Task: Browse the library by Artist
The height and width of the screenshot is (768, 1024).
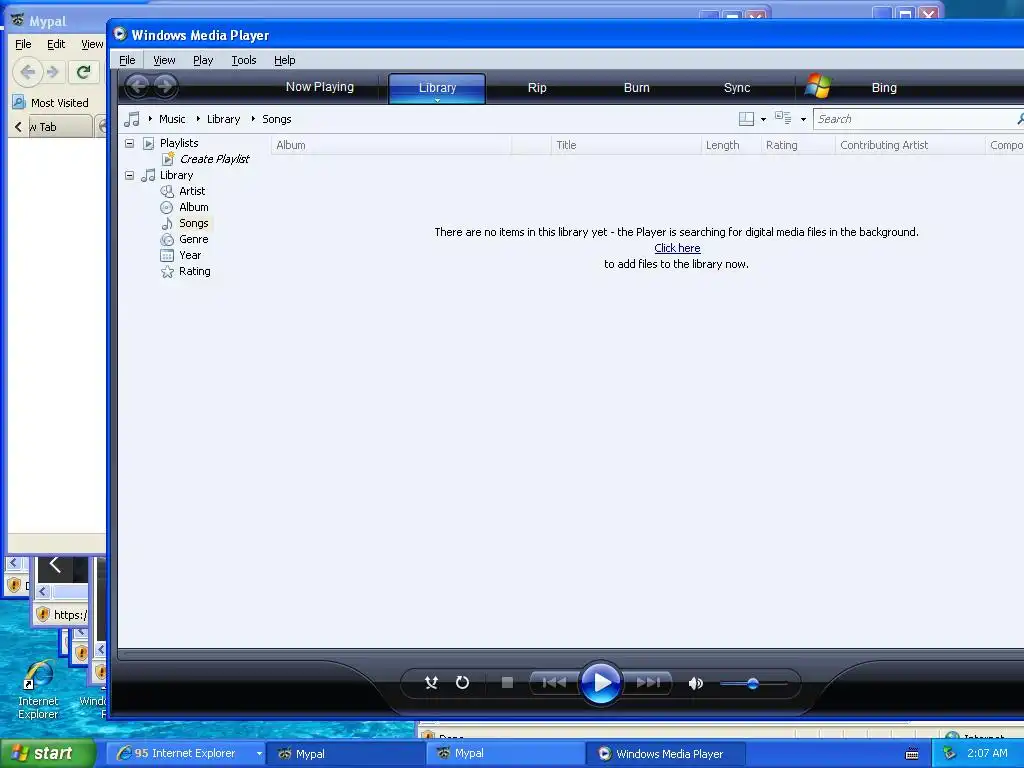Action: coord(192,191)
